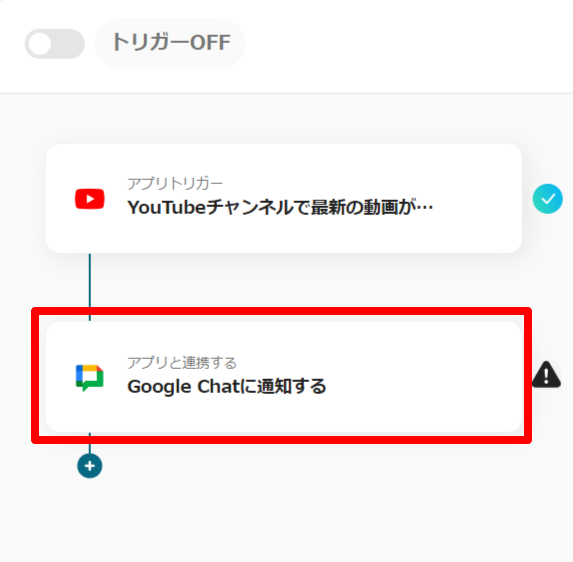573x562 pixels.
Task: Click the アプリと連携する label text
Action: click(182, 363)
